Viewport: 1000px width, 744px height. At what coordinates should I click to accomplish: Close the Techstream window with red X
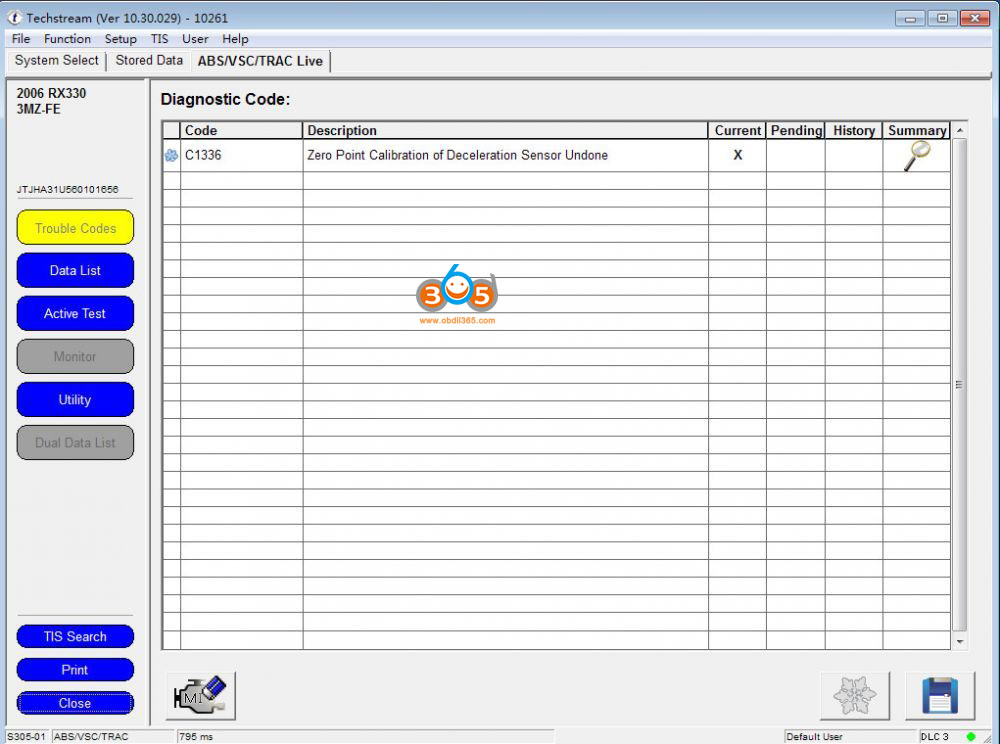975,18
